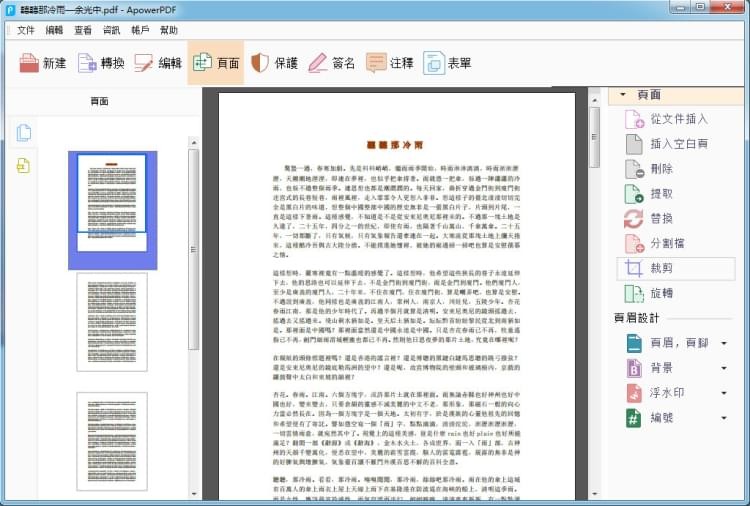The height and width of the screenshot is (506, 750).
Task: Collapse the 頁面 panel section arrow
Action: [623, 95]
